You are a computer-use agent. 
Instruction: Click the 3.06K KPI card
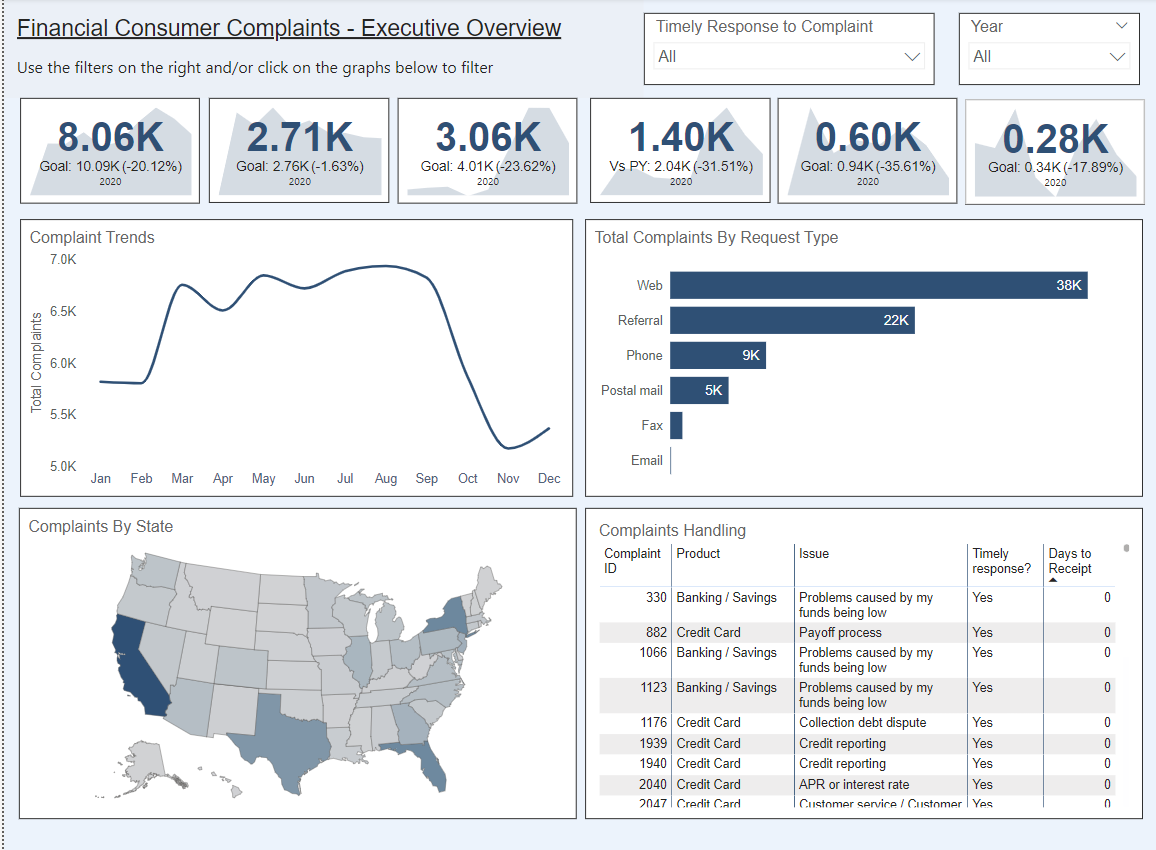pyautogui.click(x=487, y=150)
